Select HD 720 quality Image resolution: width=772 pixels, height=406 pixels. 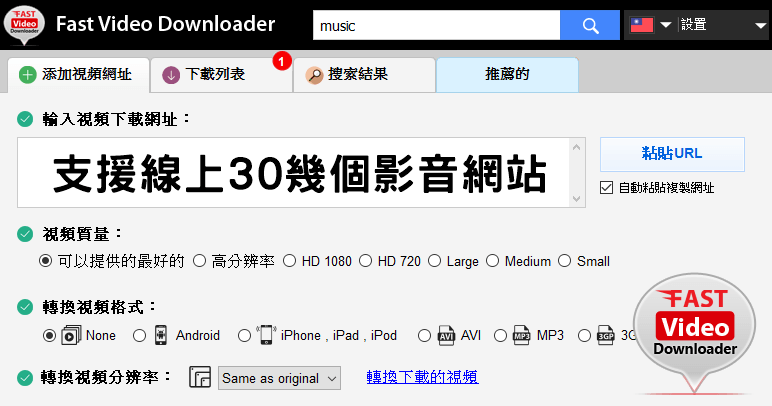click(365, 261)
